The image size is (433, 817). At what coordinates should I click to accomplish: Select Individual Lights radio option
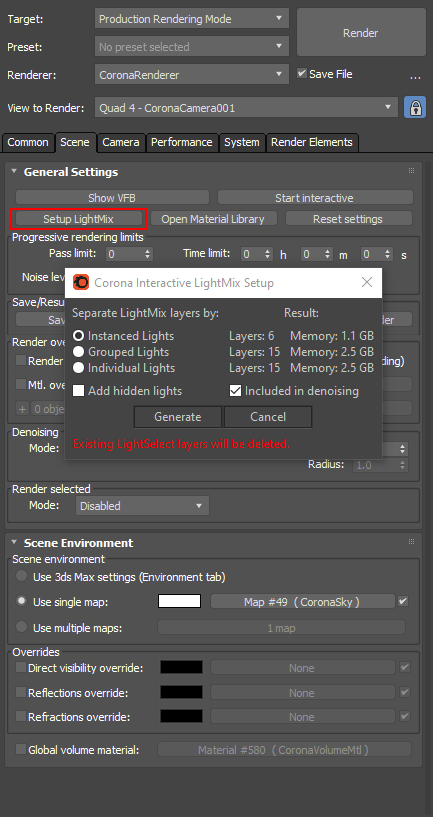coord(79,368)
